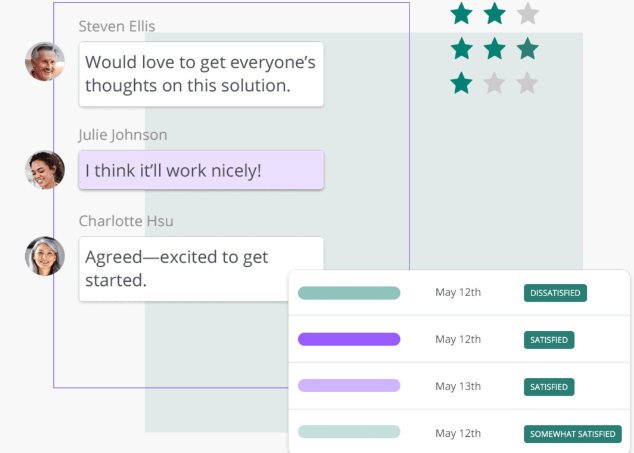Click the teal bar in the DISSATISFIED row

(x=349, y=293)
